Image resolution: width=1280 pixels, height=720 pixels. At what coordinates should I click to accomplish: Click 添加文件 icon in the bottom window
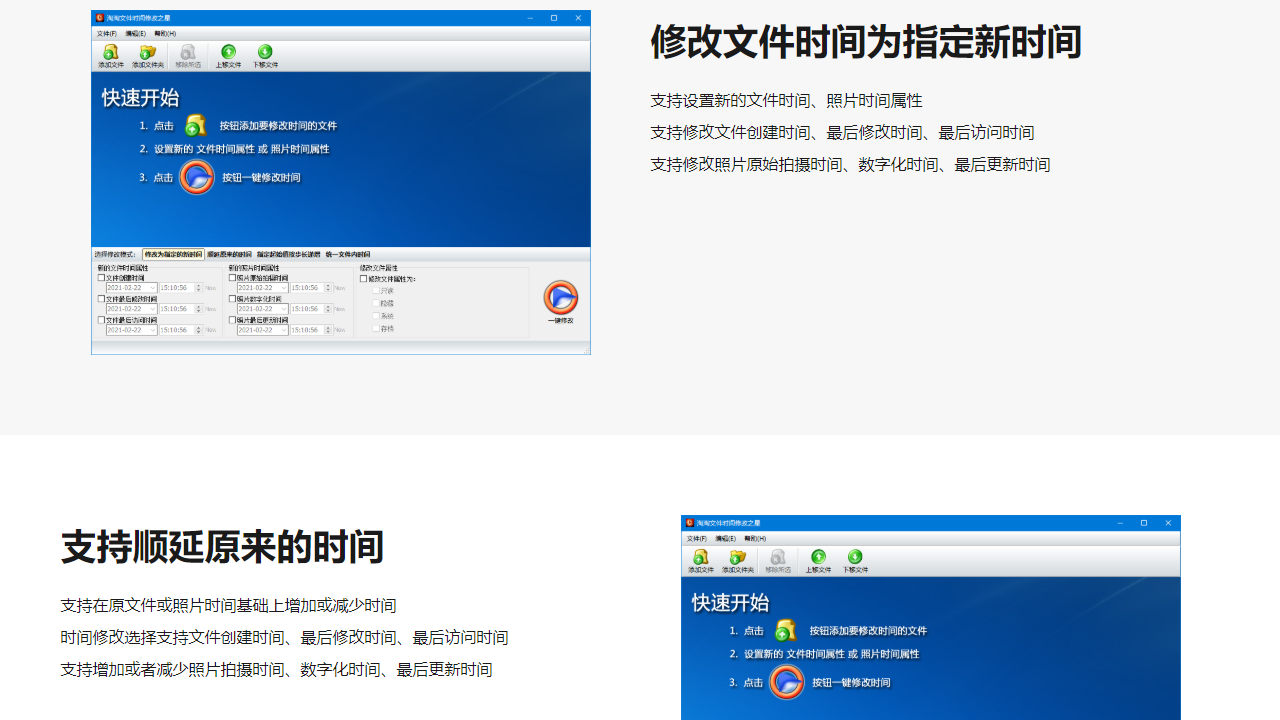pos(701,559)
